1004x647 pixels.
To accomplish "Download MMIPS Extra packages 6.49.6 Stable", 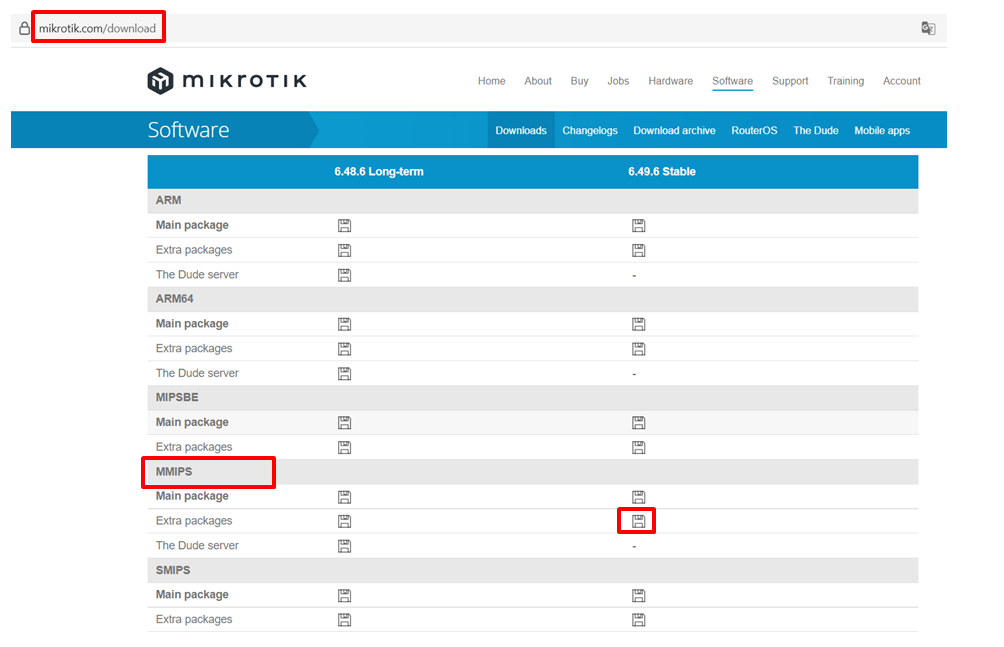I will [x=638, y=521].
